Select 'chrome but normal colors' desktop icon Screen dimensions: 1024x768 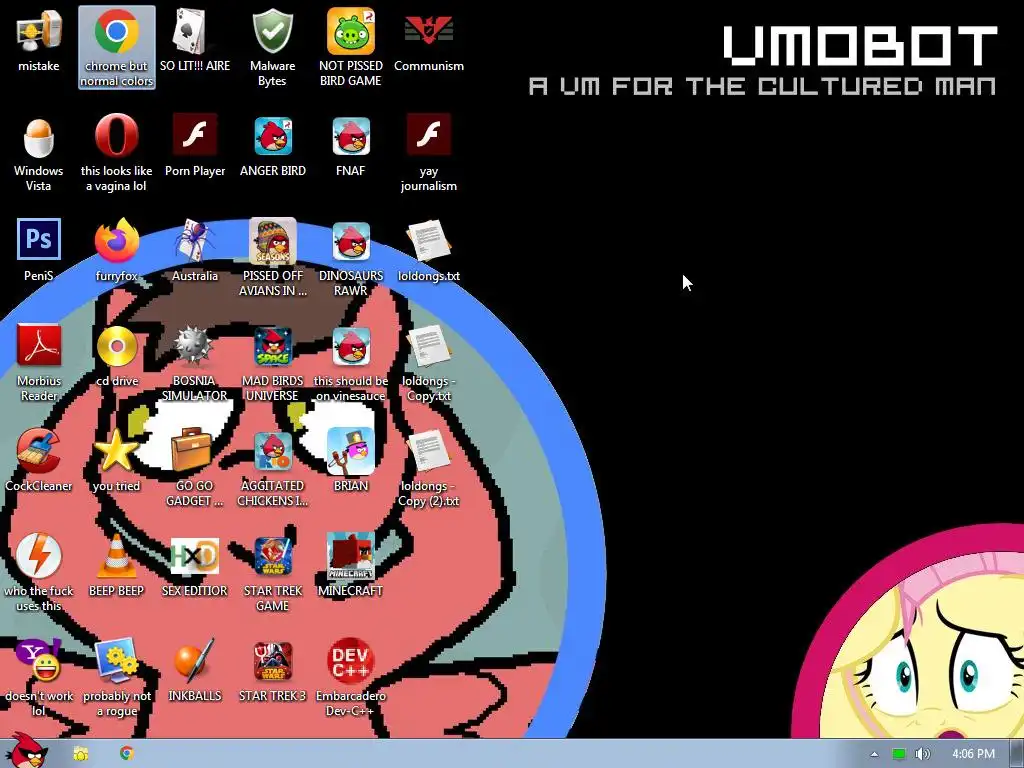117,48
